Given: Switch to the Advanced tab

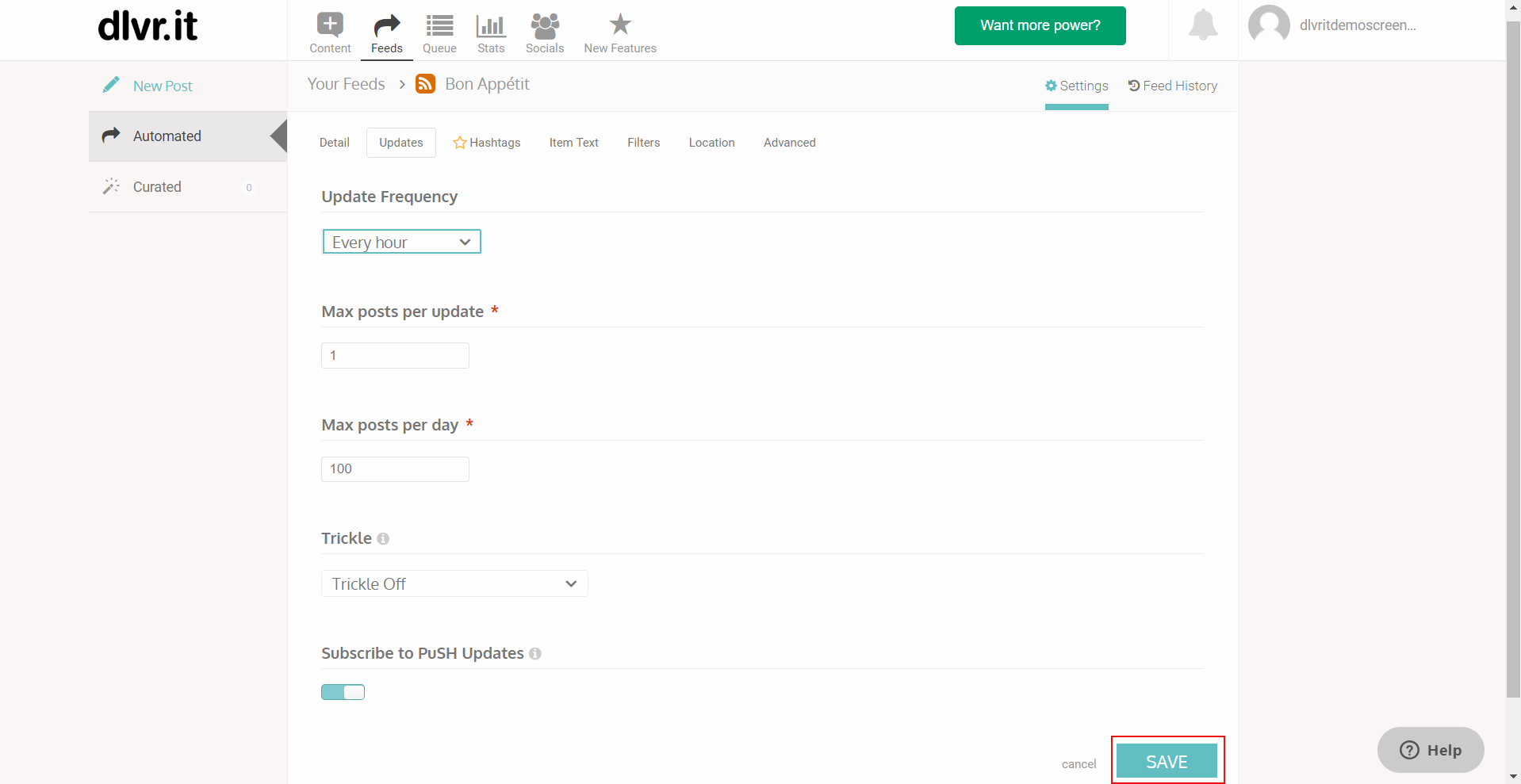Looking at the screenshot, I should (790, 143).
